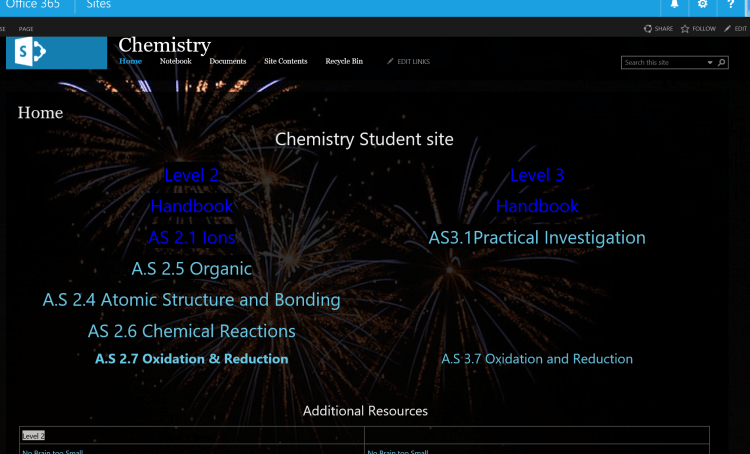The width and height of the screenshot is (750, 454).
Task: Open the Sites link in top bar
Action: click(x=99, y=5)
